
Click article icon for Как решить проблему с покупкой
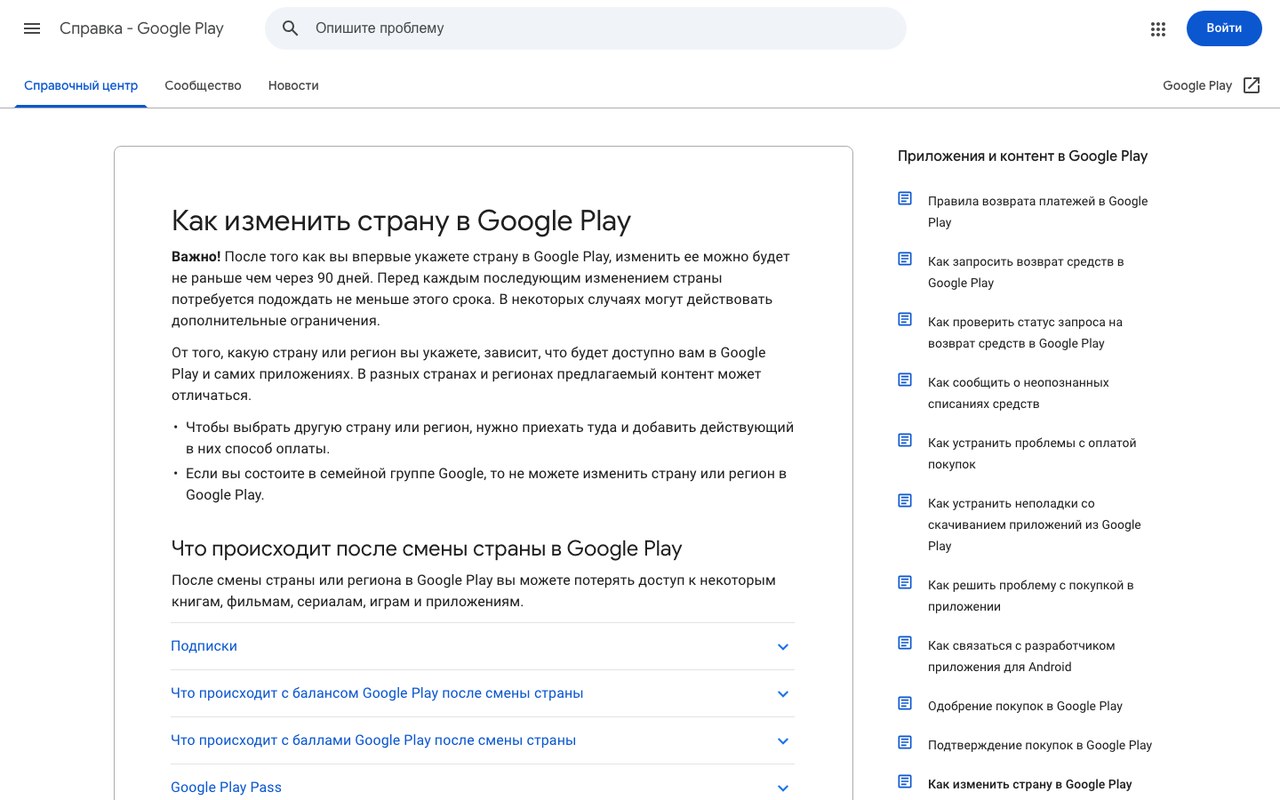pyautogui.click(x=905, y=583)
